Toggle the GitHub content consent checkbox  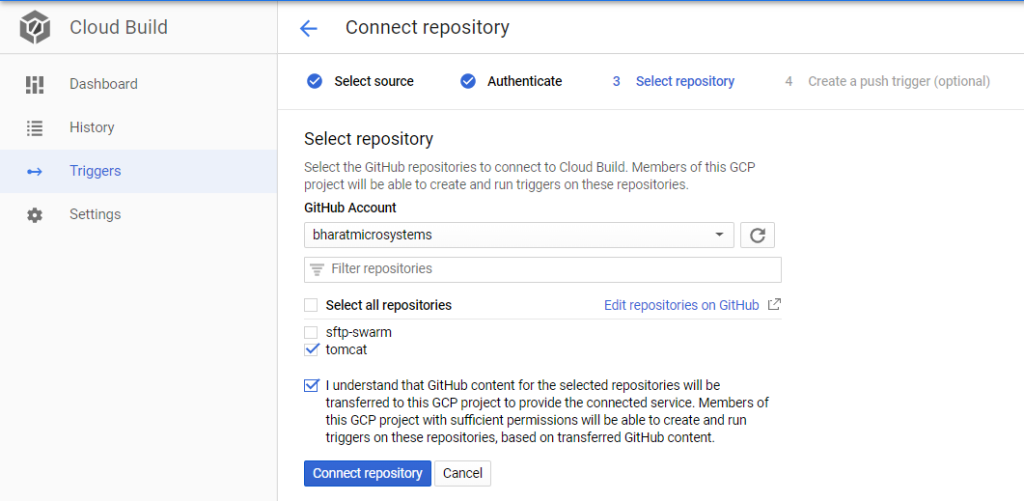click(312, 385)
